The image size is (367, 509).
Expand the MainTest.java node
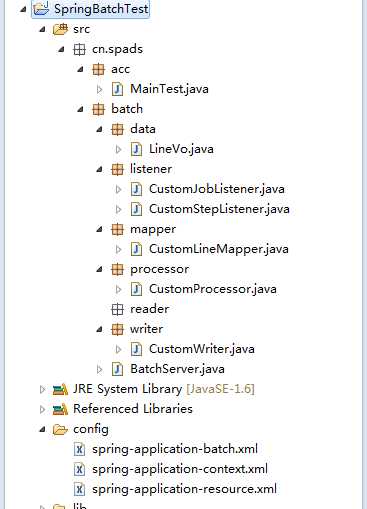click(x=99, y=89)
